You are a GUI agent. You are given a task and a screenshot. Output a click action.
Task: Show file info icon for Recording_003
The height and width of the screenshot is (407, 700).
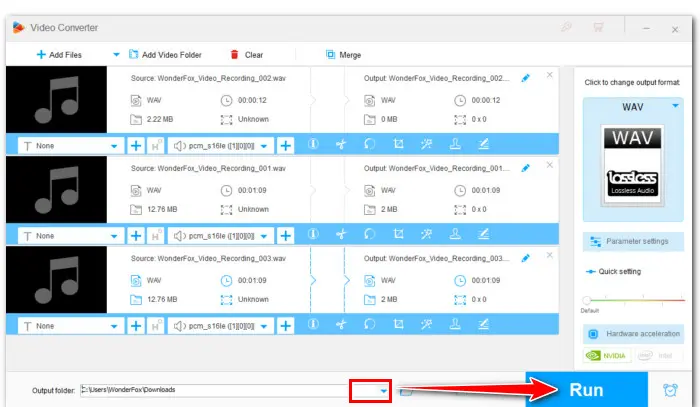(313, 324)
